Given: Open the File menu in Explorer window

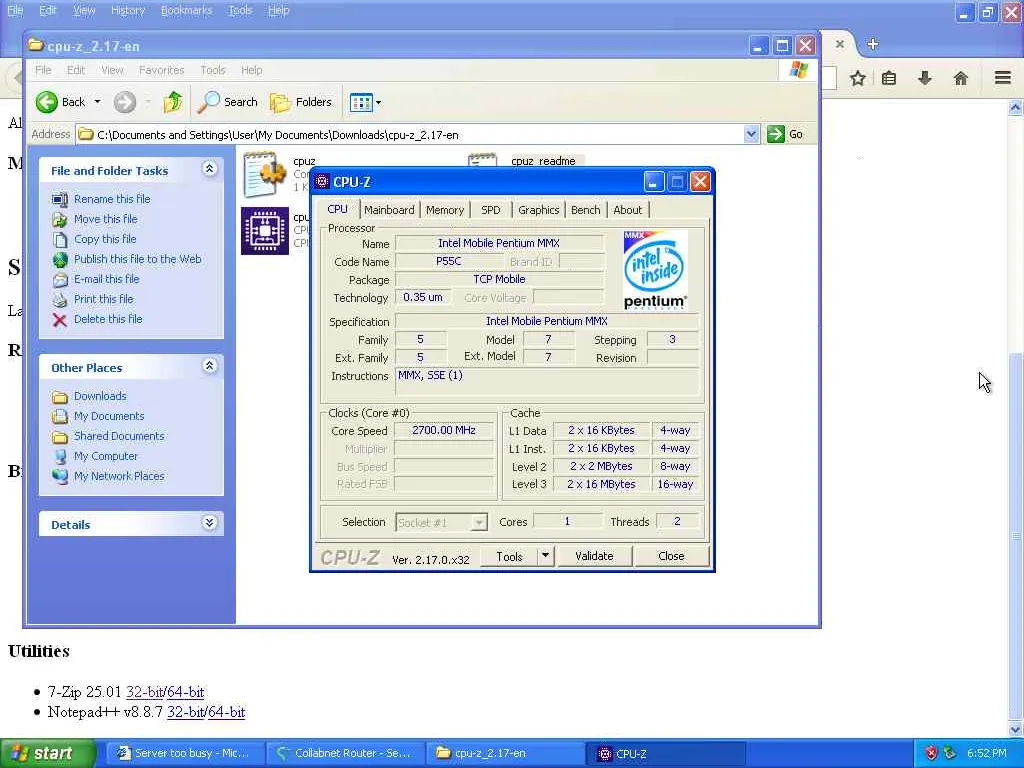Looking at the screenshot, I should pos(43,70).
